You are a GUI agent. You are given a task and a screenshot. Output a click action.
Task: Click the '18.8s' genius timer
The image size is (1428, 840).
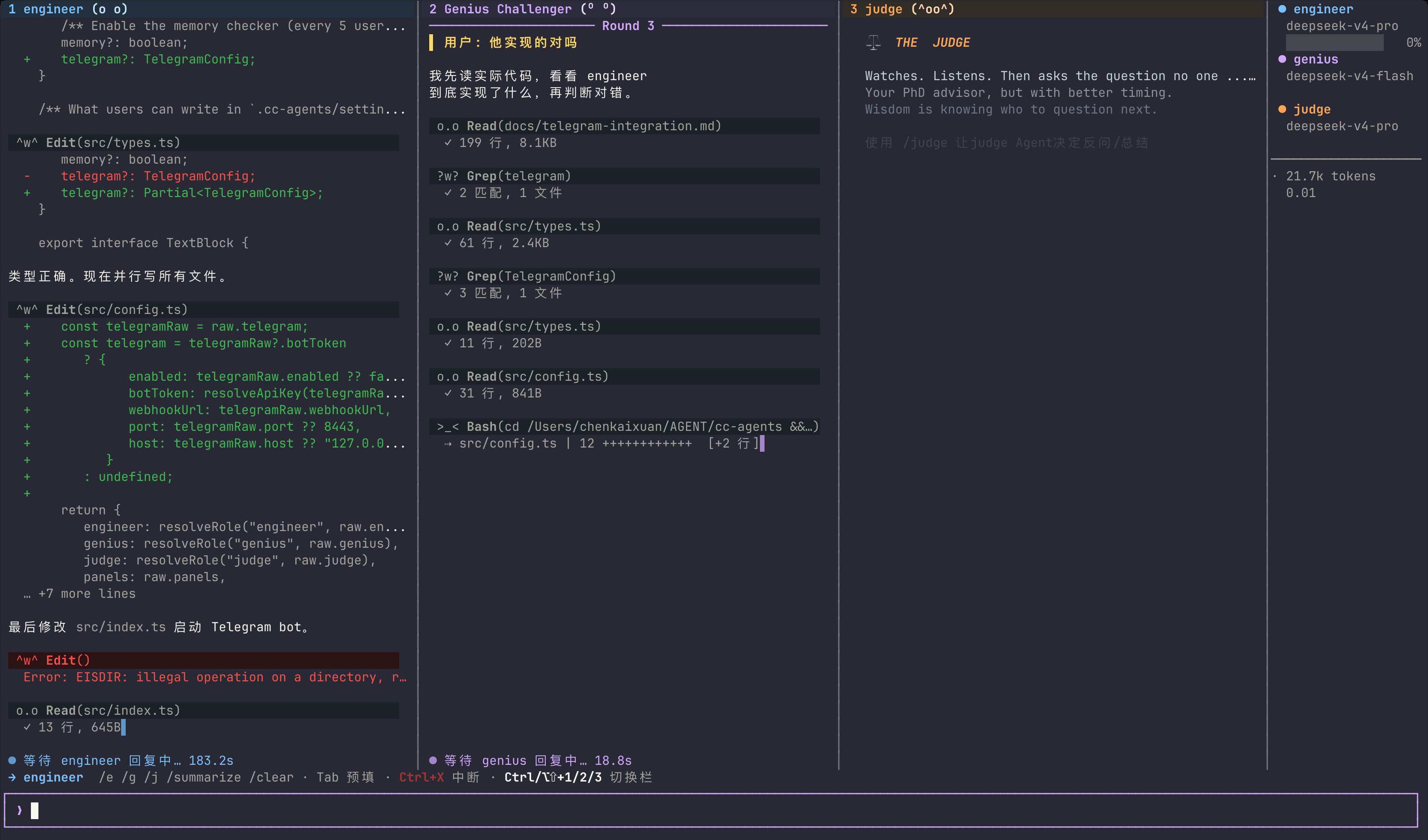[613, 760]
